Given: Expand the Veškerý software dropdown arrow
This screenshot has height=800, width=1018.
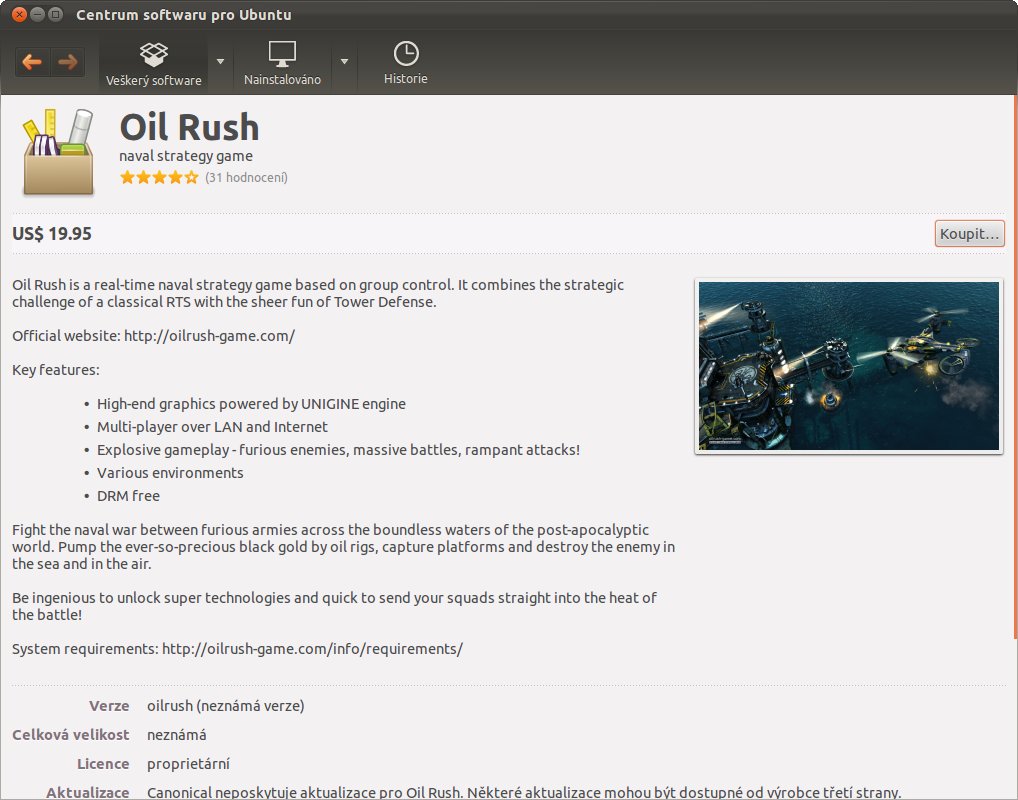Looking at the screenshot, I should point(220,62).
